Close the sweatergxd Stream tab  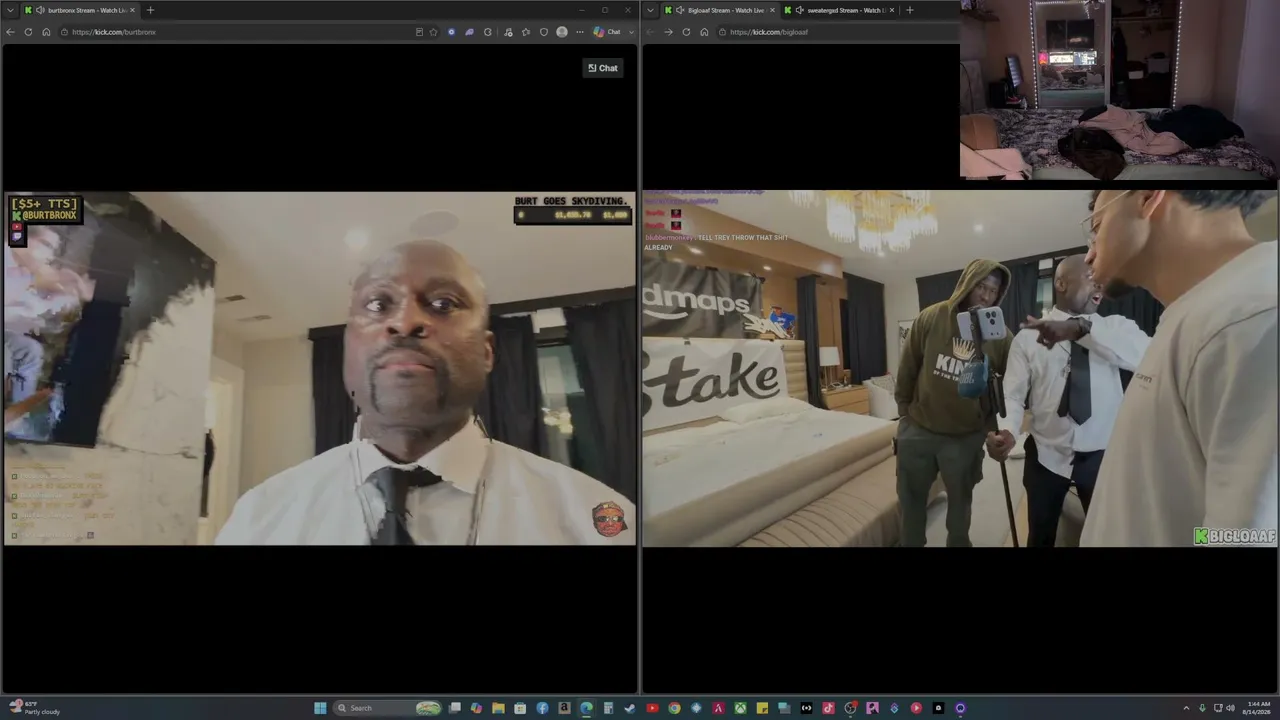[x=891, y=10]
